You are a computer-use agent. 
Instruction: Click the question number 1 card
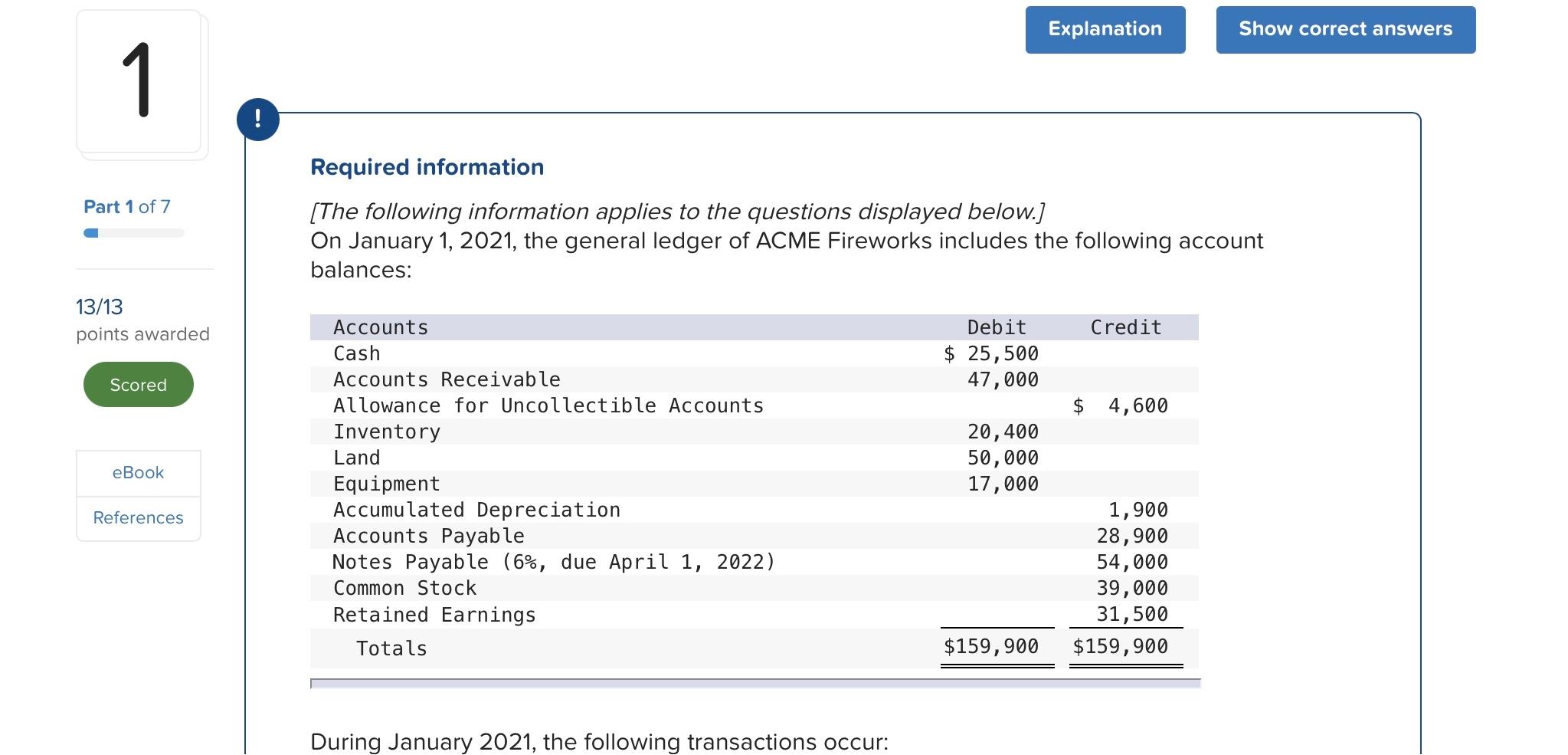click(140, 83)
